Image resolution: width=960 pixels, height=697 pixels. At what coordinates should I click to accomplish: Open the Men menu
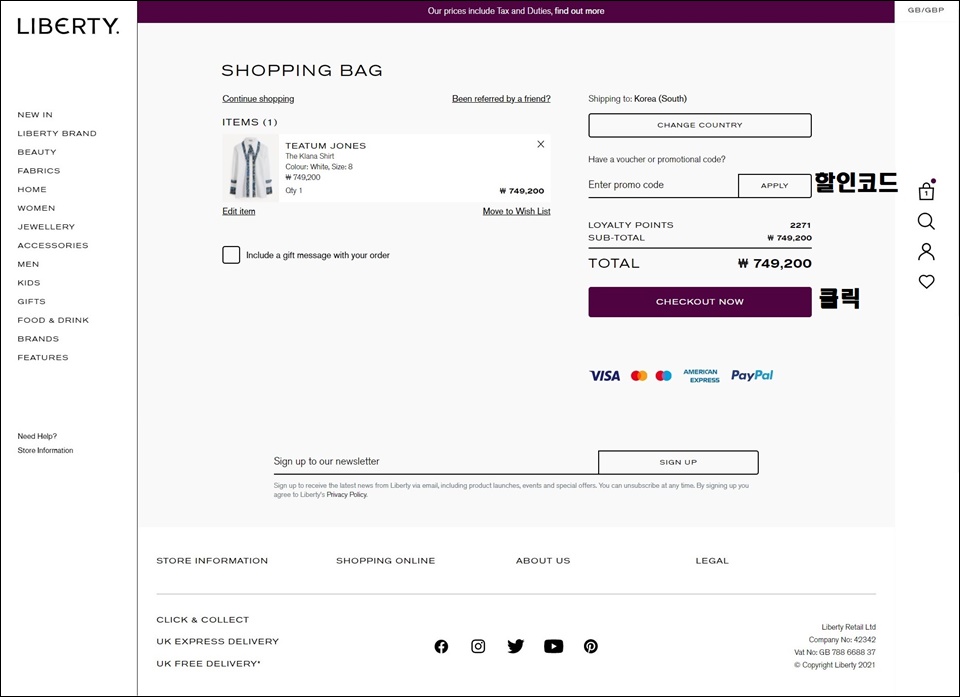pyautogui.click(x=28, y=264)
